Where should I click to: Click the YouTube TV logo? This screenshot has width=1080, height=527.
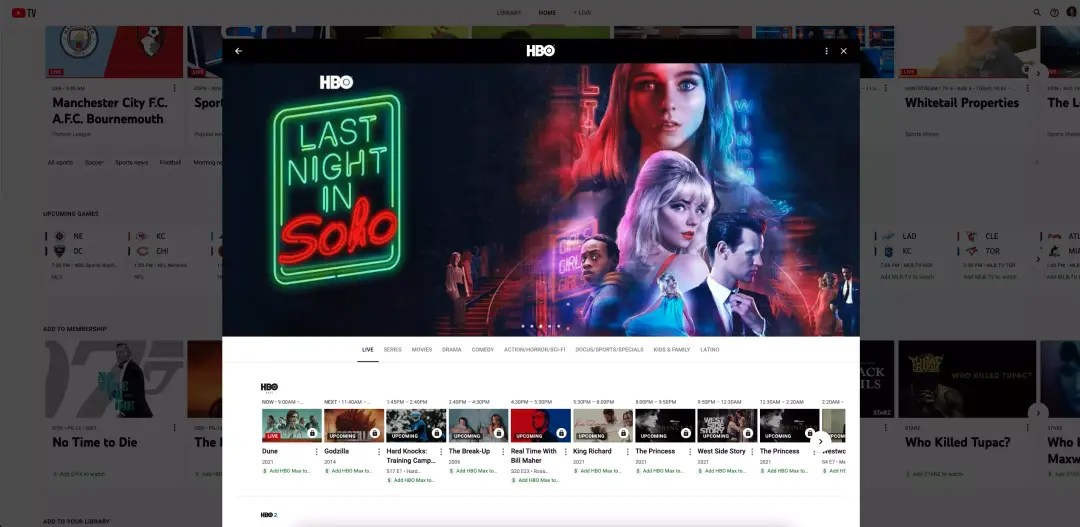[x=23, y=12]
